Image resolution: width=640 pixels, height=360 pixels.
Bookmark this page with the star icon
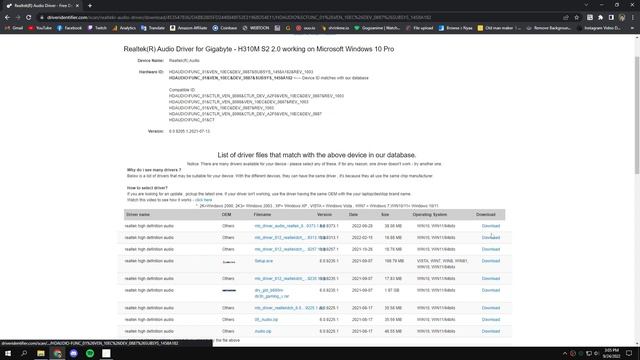pyautogui.click(x=577, y=18)
